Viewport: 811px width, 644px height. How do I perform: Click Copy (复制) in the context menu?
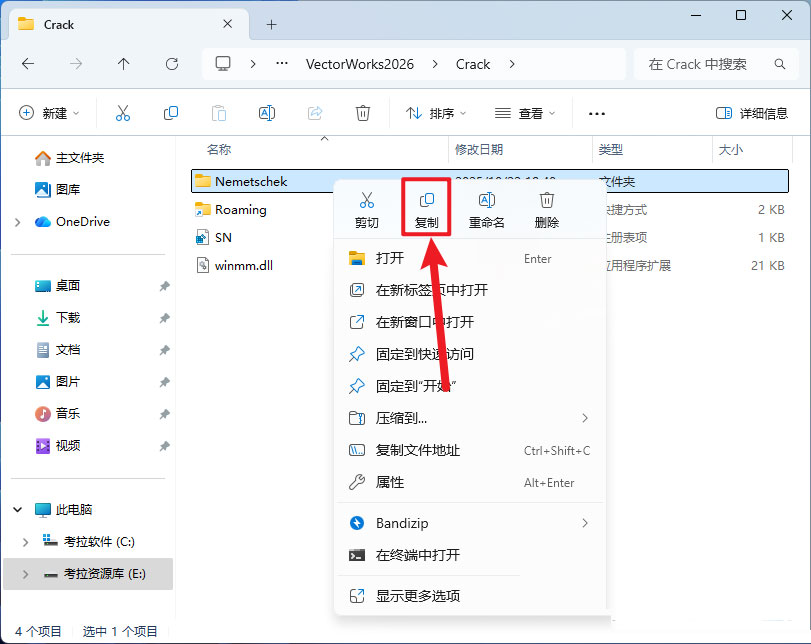pos(427,211)
